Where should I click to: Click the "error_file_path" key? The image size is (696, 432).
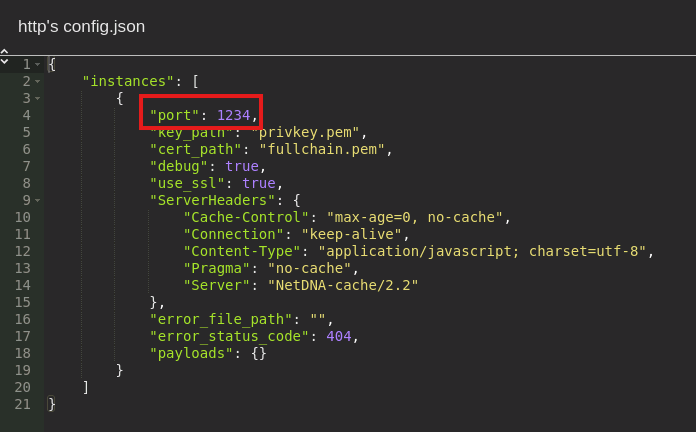(216, 319)
